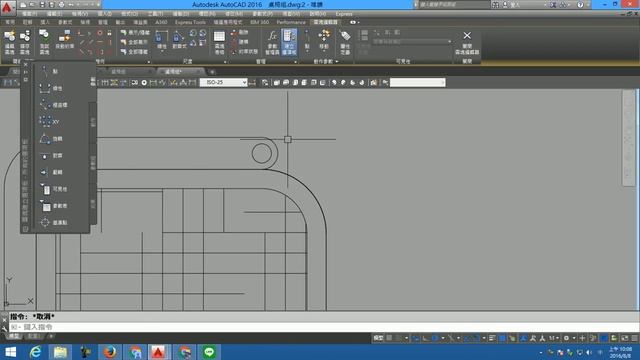Select XY parameter in authoring palette
640x360 pixels.
tap(50, 122)
